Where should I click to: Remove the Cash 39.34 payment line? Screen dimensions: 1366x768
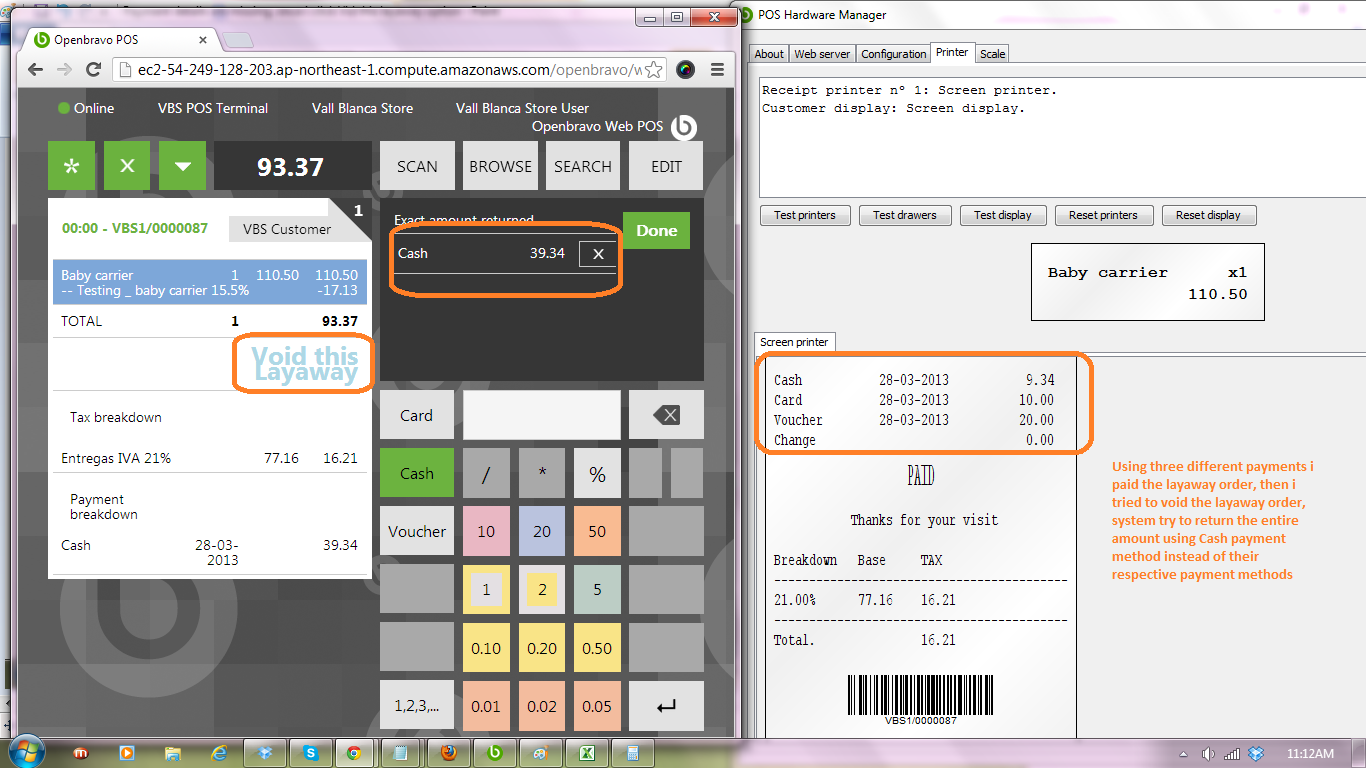click(598, 254)
